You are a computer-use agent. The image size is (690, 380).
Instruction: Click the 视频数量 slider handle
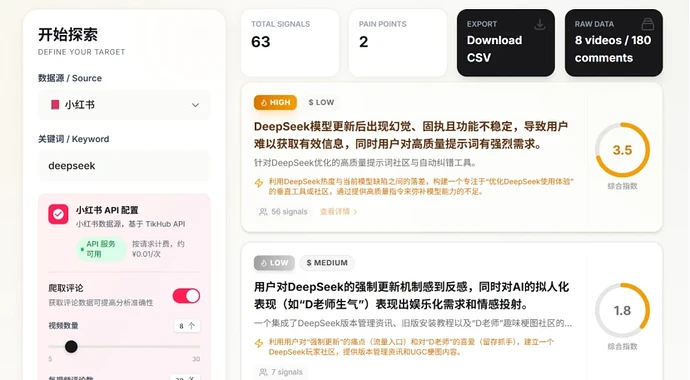pos(71,347)
